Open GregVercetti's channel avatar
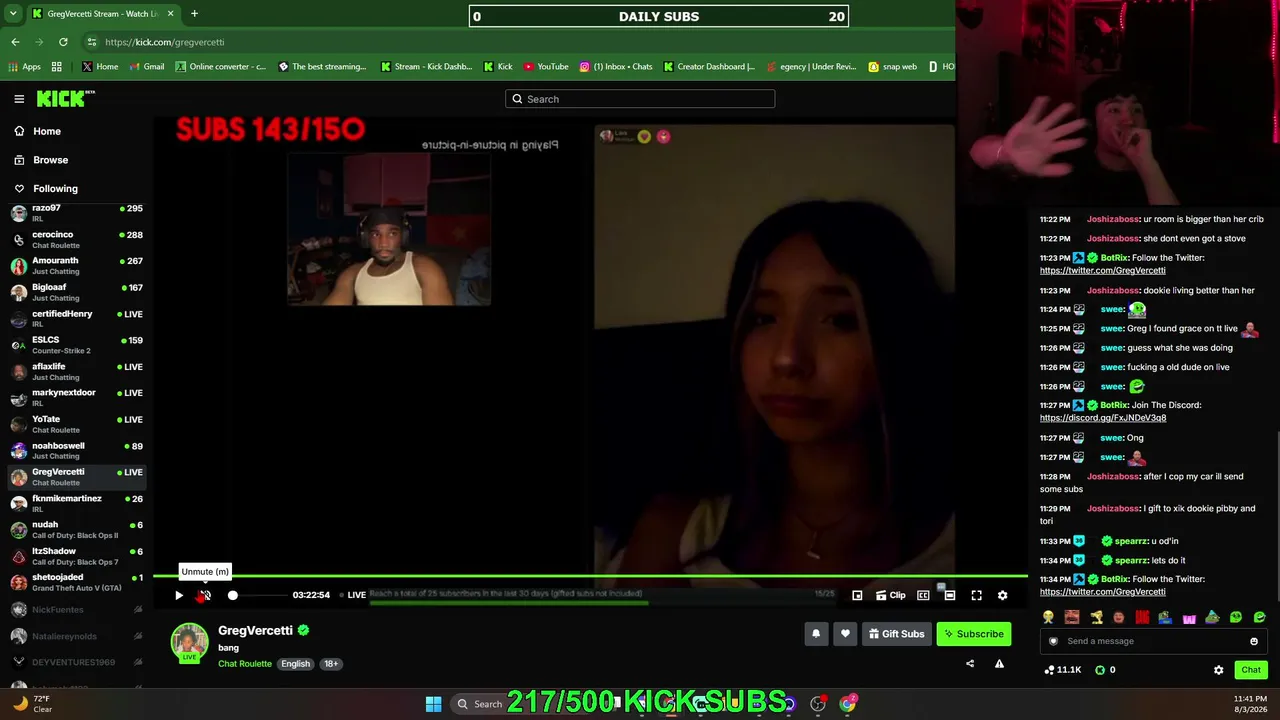 pos(189,642)
